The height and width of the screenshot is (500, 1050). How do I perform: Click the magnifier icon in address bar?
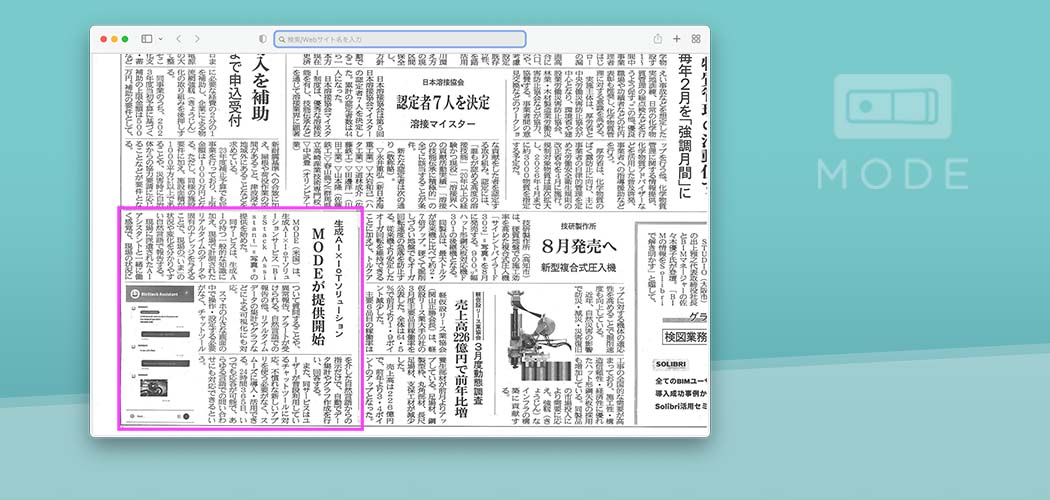282,39
